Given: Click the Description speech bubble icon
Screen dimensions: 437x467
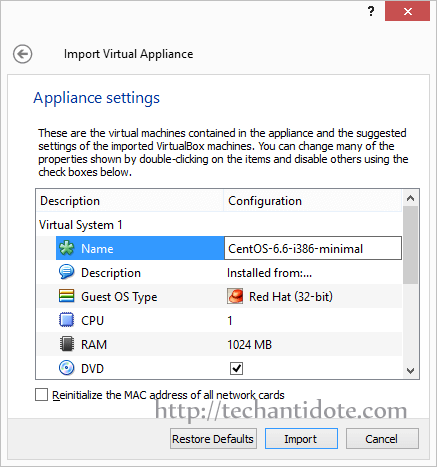Looking at the screenshot, I should pos(67,272).
